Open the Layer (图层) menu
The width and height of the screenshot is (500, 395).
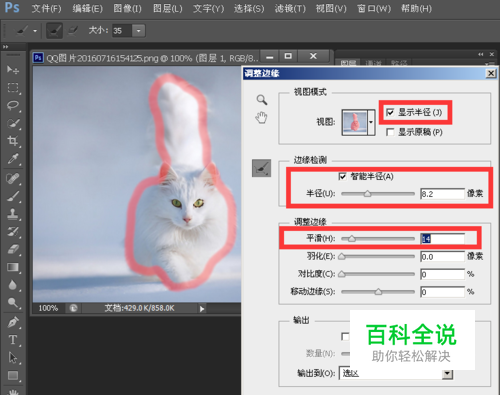167,8
